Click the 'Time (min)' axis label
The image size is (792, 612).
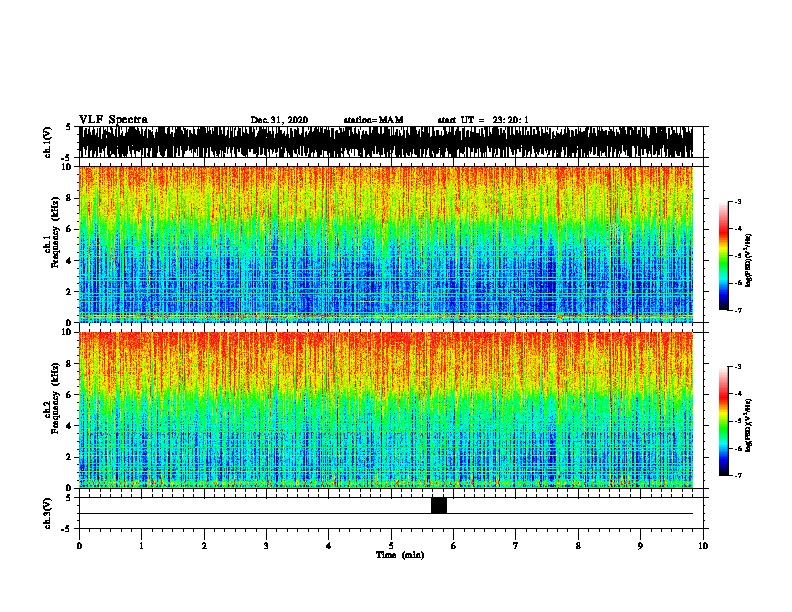(x=400, y=555)
